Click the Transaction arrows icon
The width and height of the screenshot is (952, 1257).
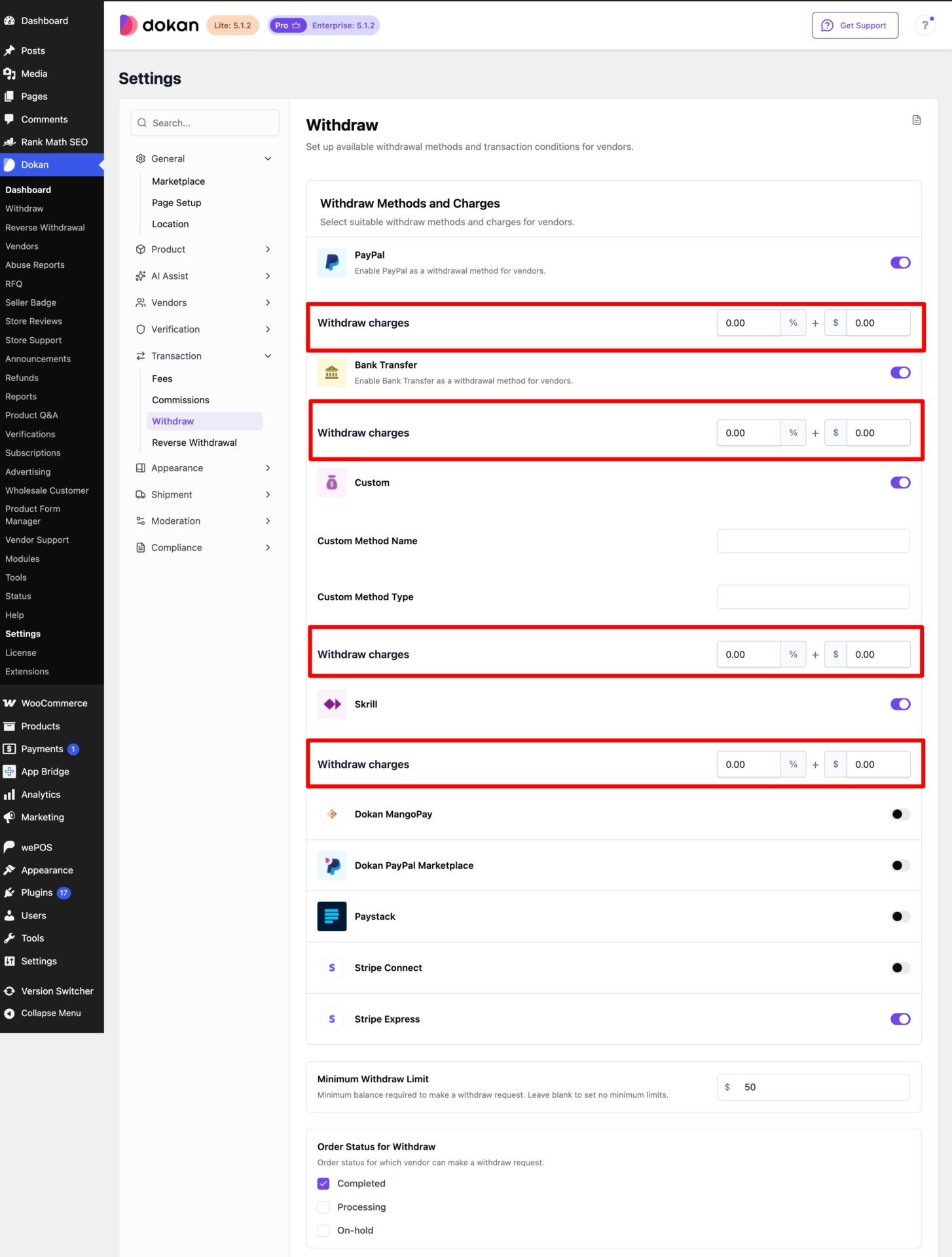pyautogui.click(x=140, y=356)
